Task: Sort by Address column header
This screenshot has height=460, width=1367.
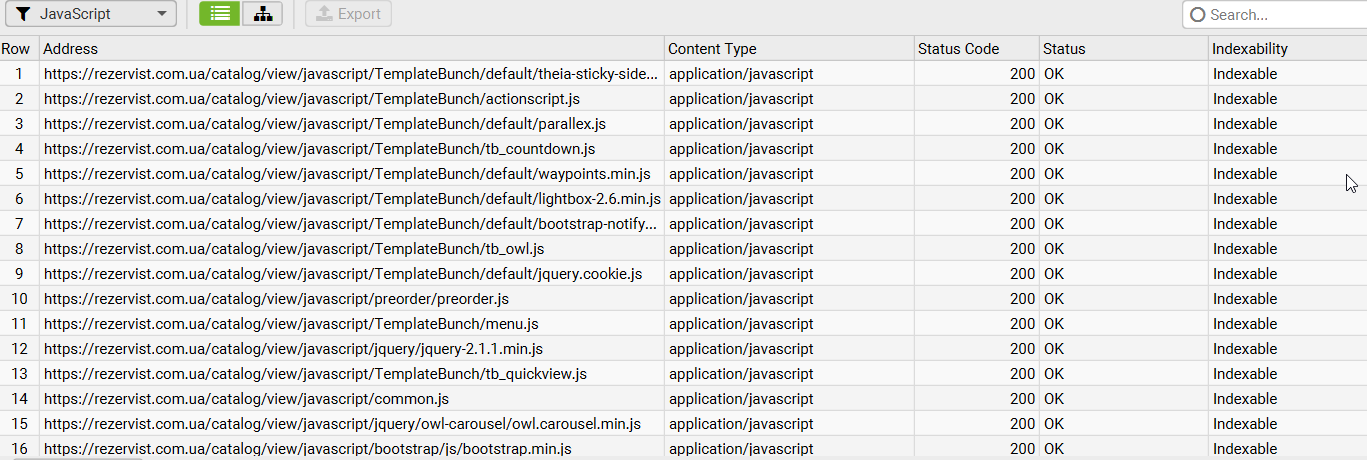Action: (70, 48)
